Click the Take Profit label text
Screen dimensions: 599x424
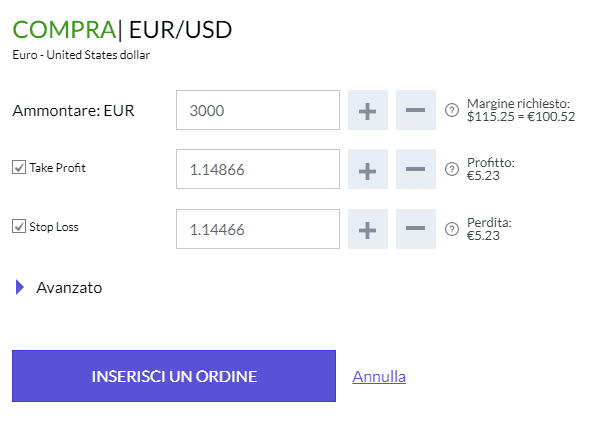click(x=57, y=168)
